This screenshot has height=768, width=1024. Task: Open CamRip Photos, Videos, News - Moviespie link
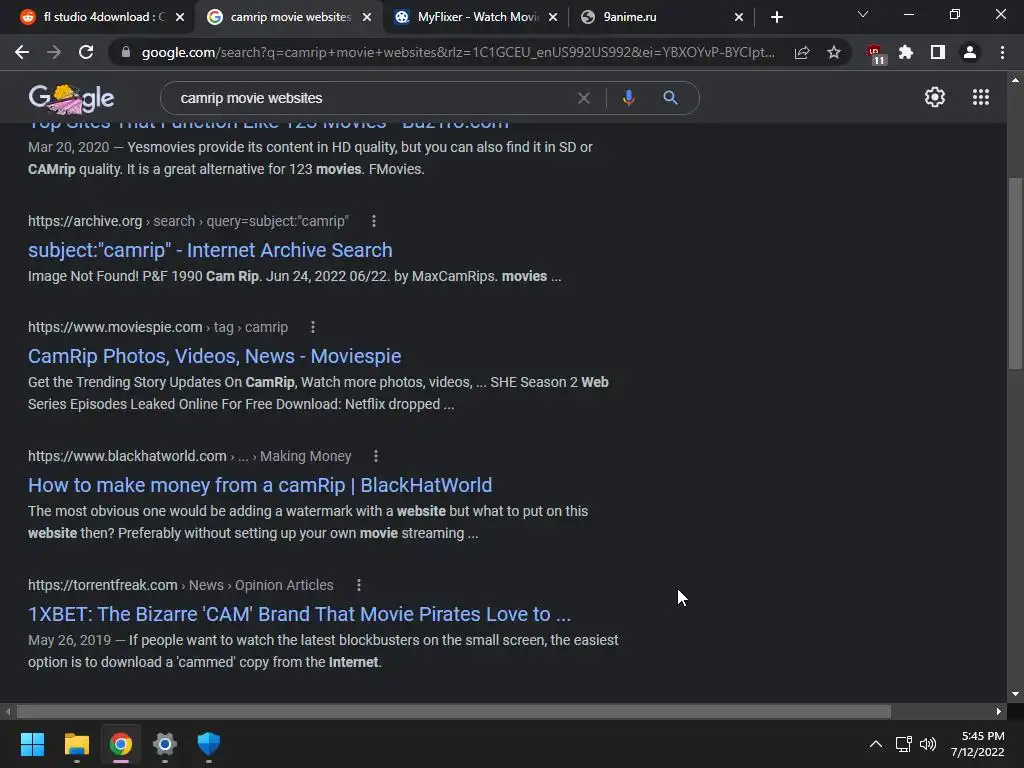(x=214, y=356)
